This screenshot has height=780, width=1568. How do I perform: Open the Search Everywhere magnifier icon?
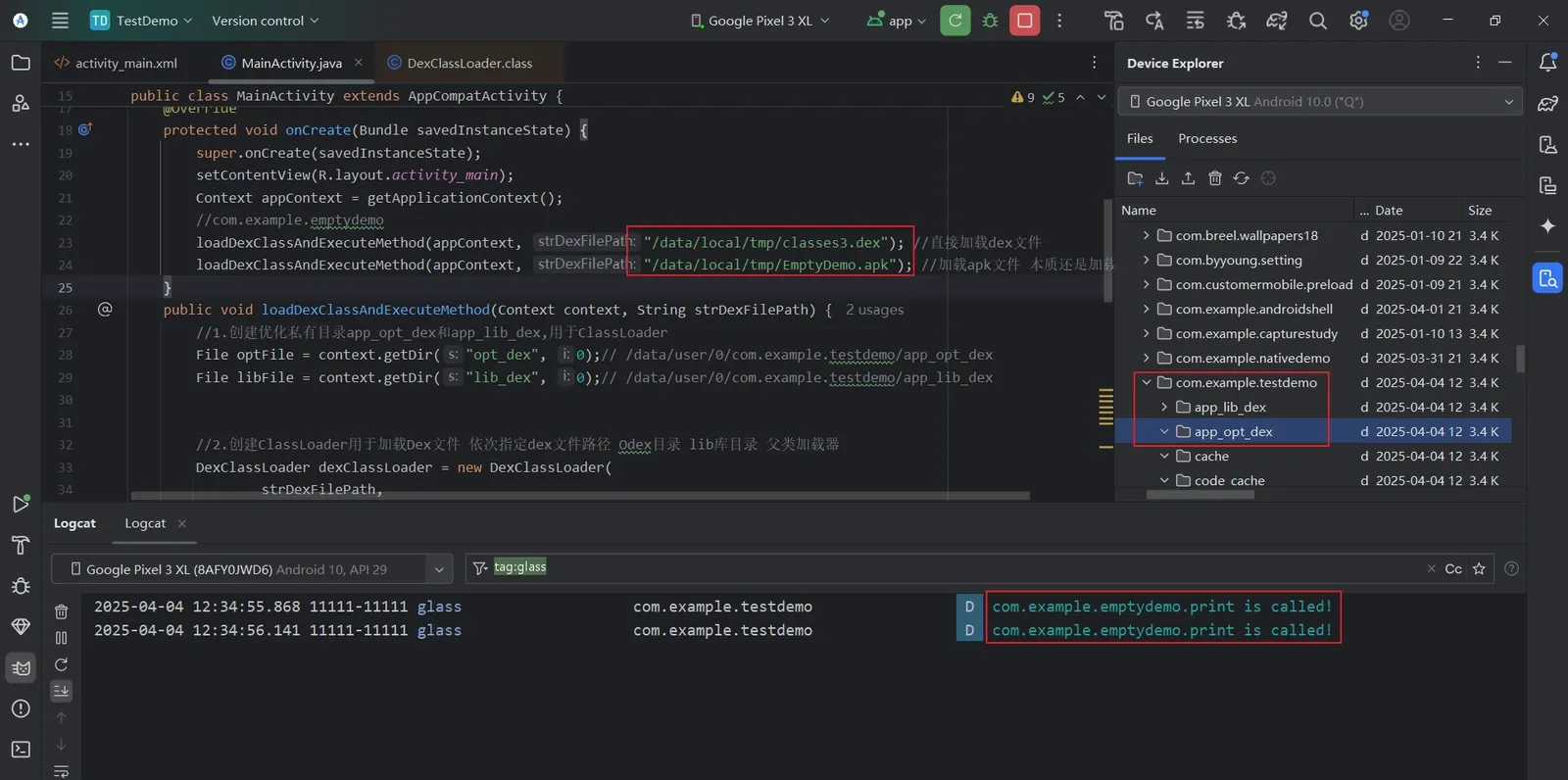pos(1317,21)
